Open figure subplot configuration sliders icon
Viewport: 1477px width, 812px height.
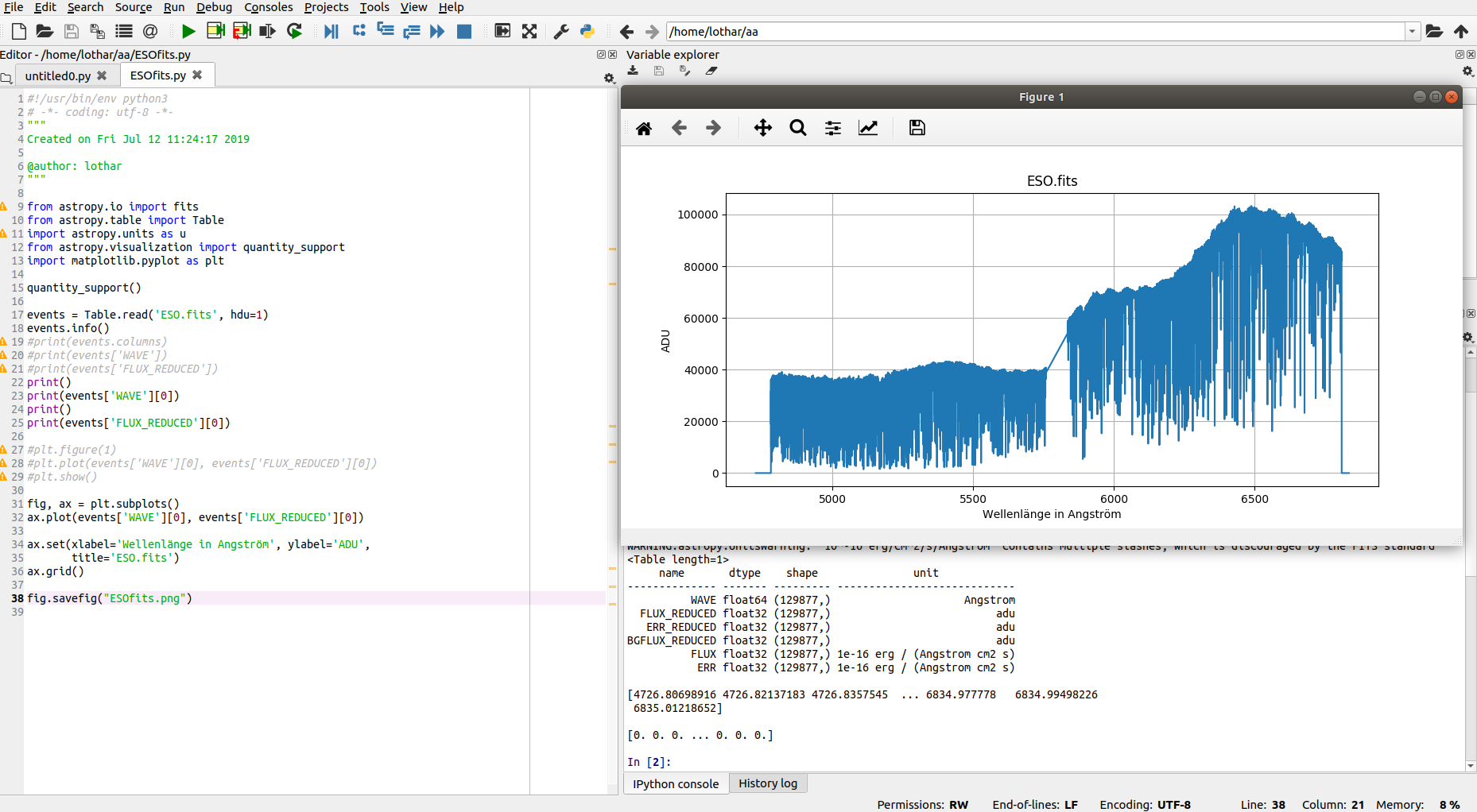[832, 129]
